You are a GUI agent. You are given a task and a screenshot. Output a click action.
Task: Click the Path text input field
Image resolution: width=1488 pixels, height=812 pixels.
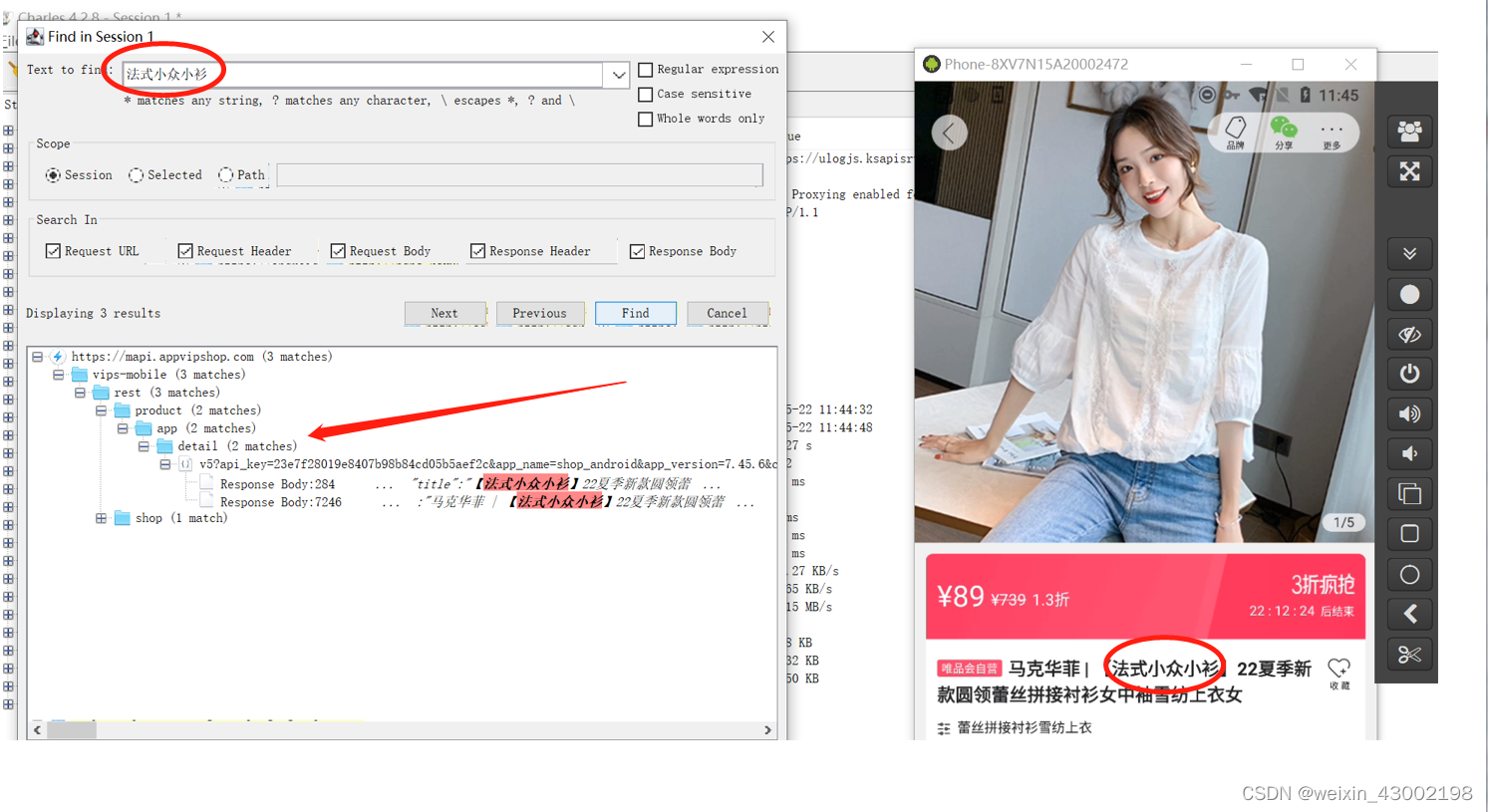tap(519, 175)
